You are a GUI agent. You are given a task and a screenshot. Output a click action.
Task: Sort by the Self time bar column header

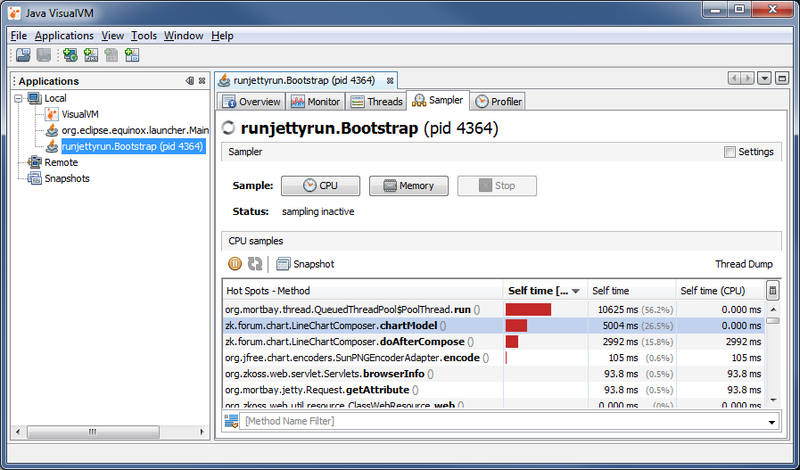tap(544, 291)
